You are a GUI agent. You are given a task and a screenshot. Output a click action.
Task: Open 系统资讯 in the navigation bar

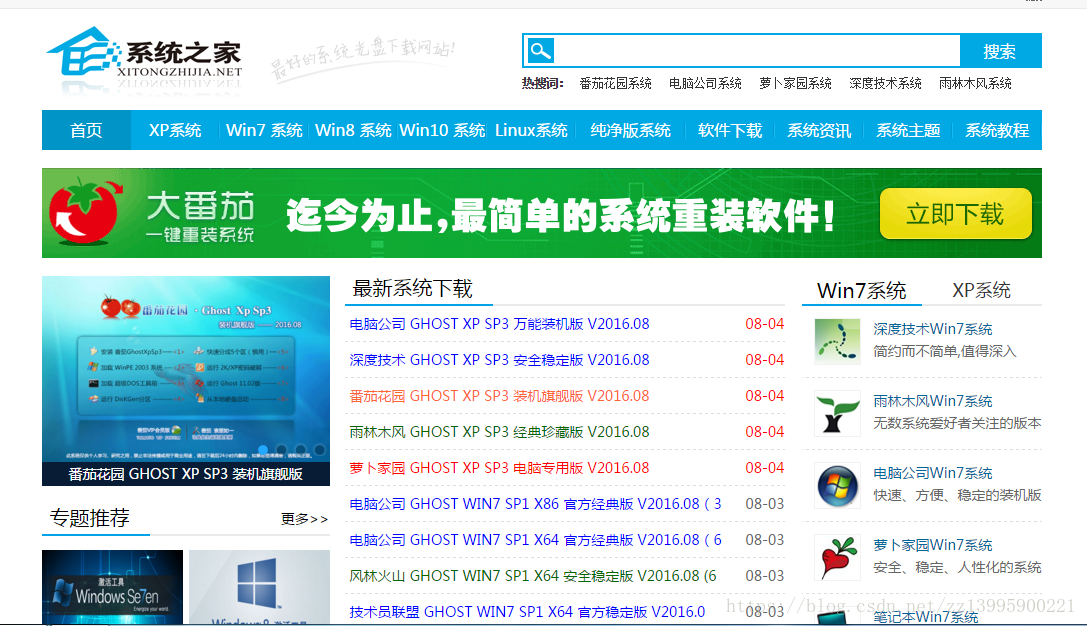[819, 130]
